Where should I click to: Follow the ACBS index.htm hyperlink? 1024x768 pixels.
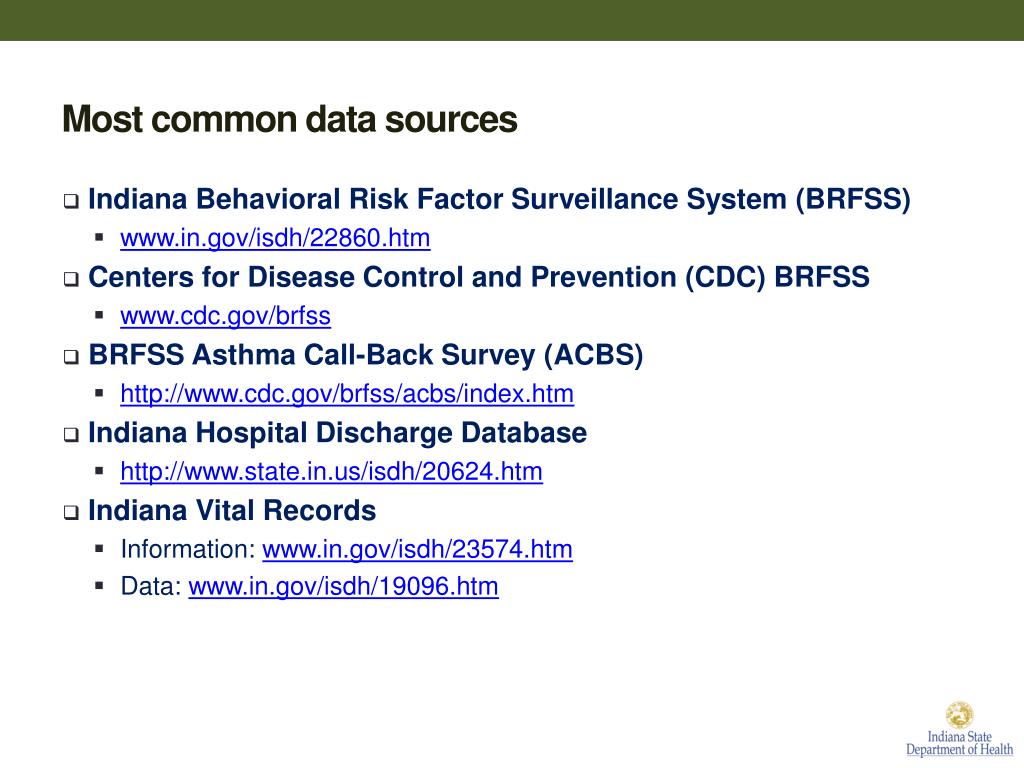[x=347, y=394]
